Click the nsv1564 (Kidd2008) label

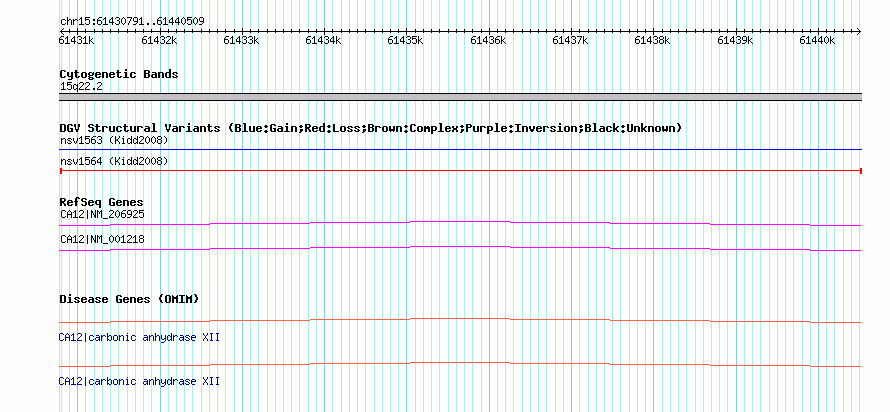click(114, 162)
